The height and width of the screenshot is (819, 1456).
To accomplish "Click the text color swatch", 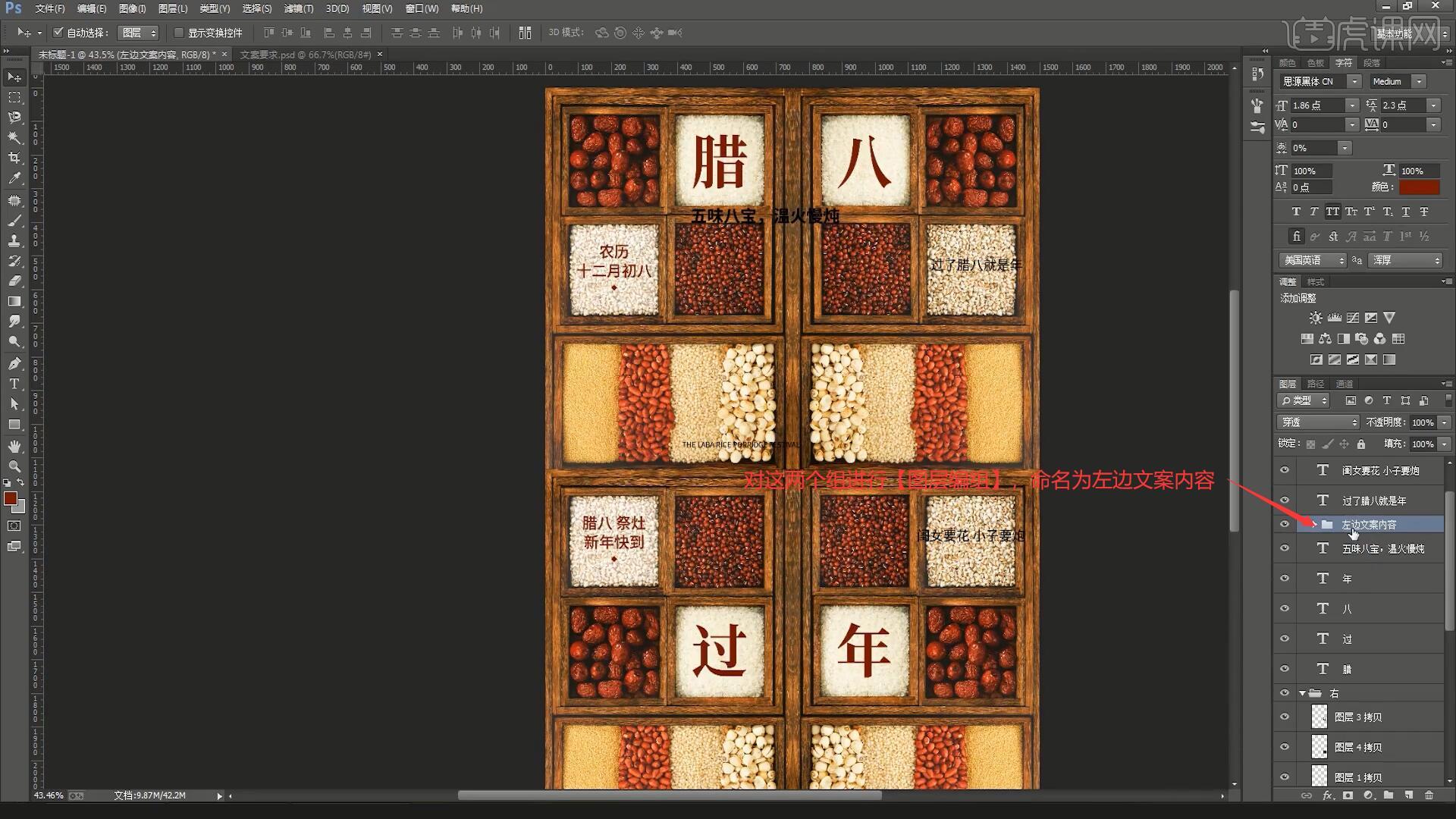I will pyautogui.click(x=1419, y=187).
